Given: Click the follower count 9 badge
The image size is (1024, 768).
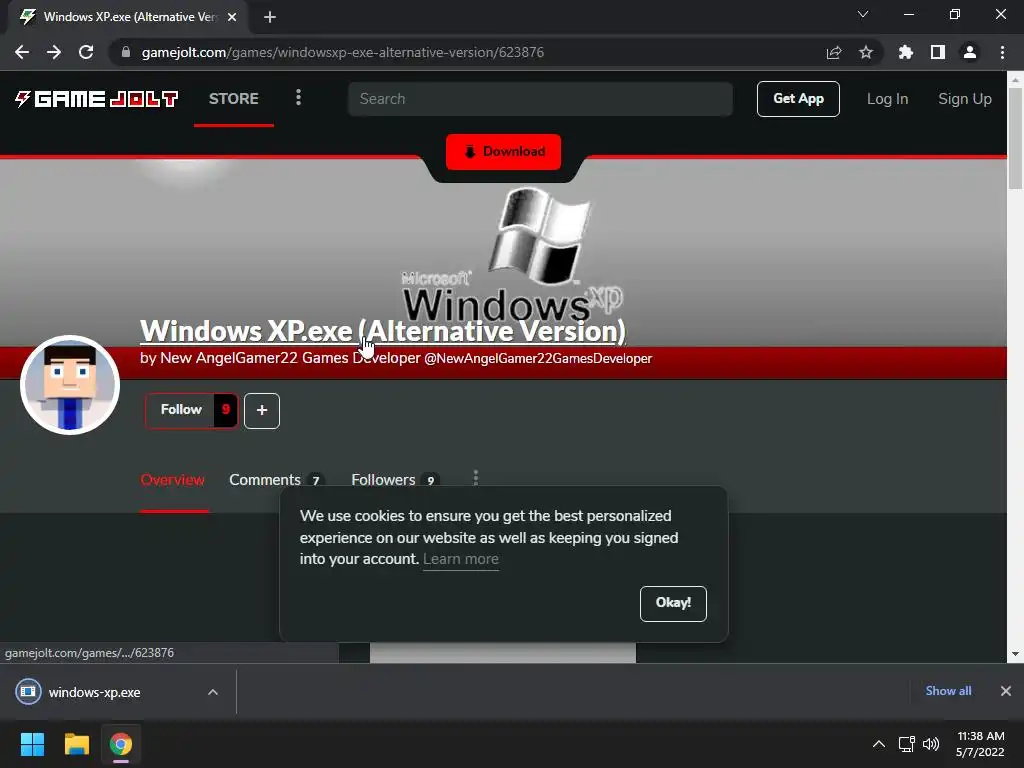Looking at the screenshot, I should pyautogui.click(x=226, y=410).
